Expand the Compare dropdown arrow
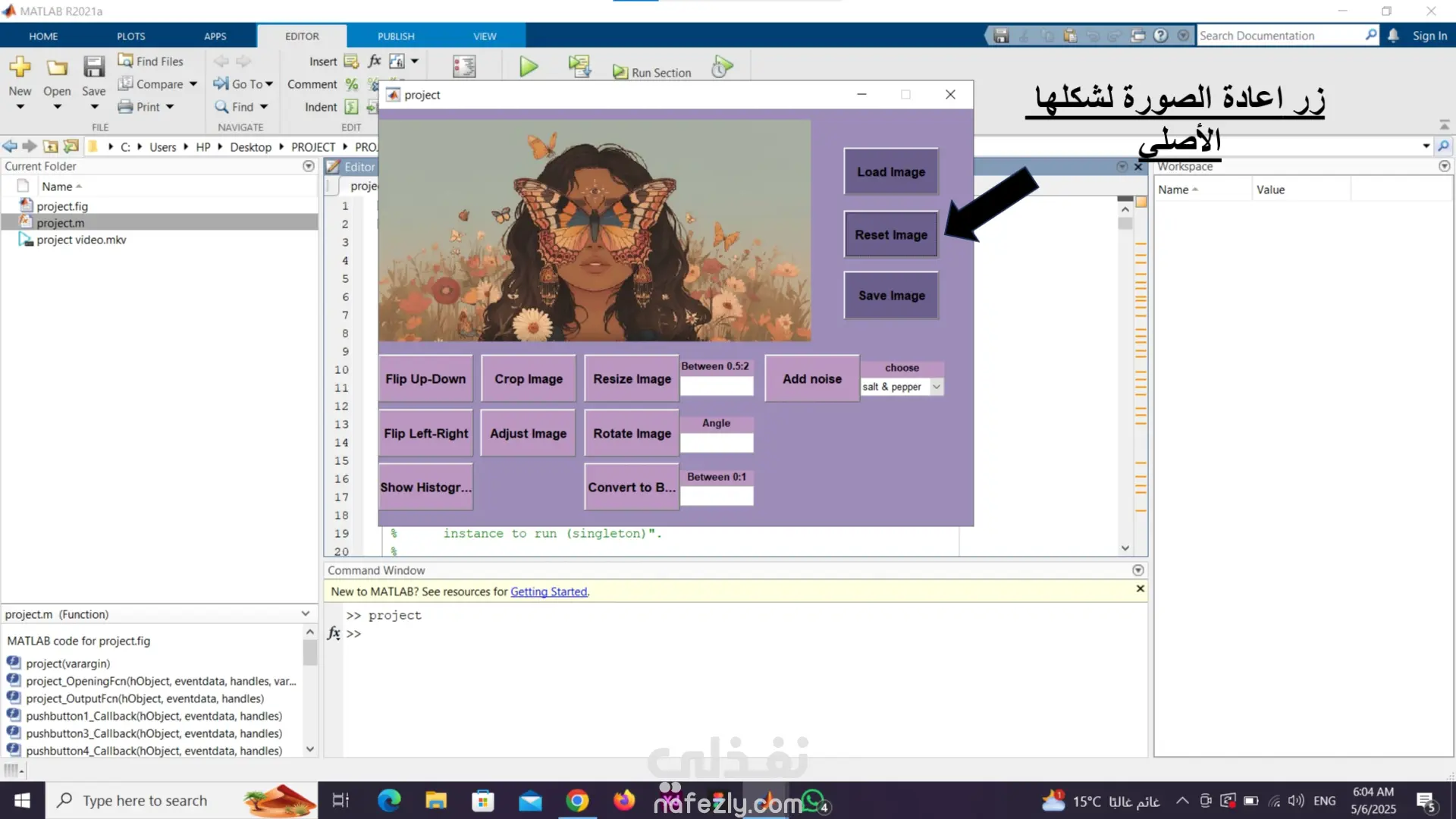This screenshot has width=1456, height=819. (x=193, y=84)
